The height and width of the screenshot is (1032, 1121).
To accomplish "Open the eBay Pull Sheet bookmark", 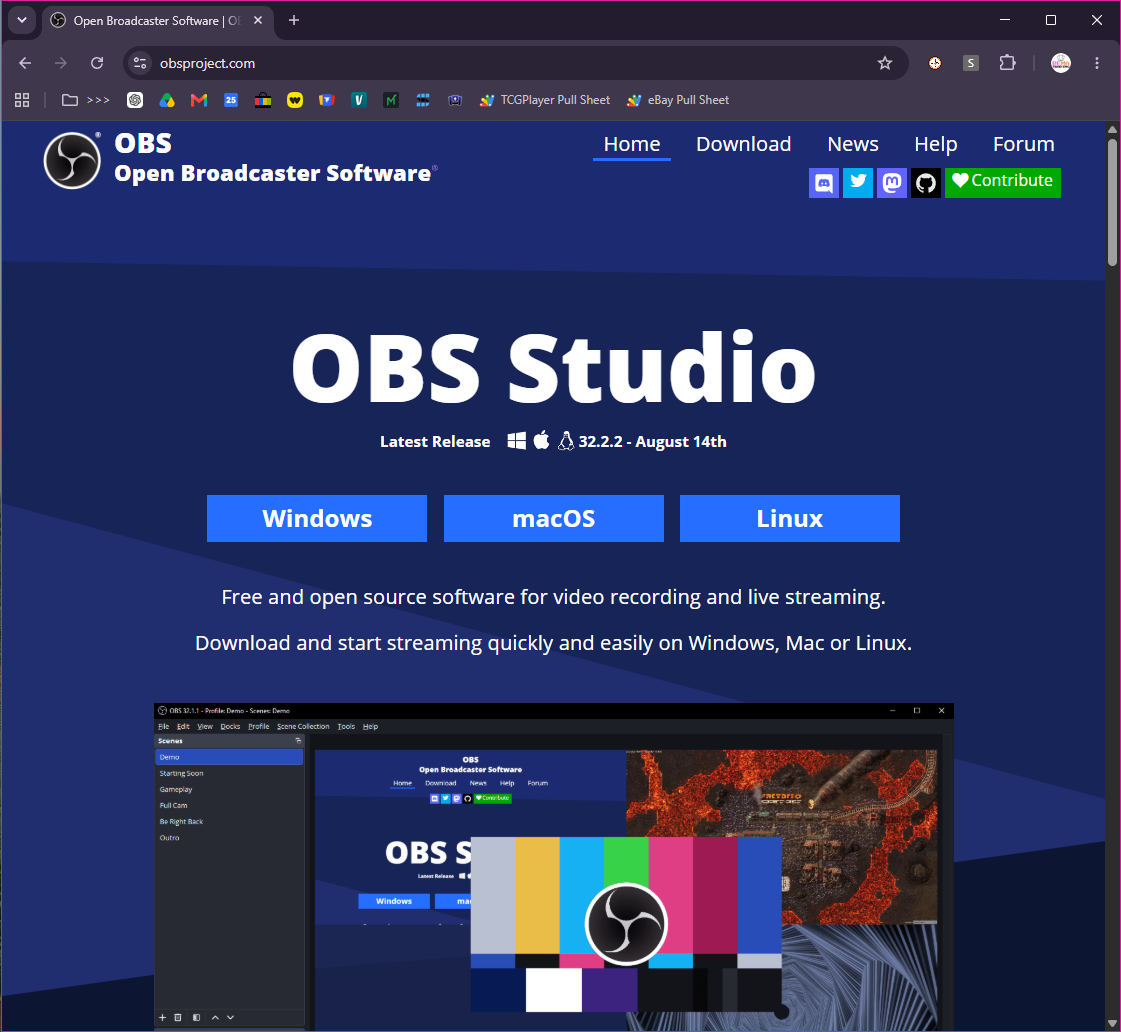I will coord(677,100).
